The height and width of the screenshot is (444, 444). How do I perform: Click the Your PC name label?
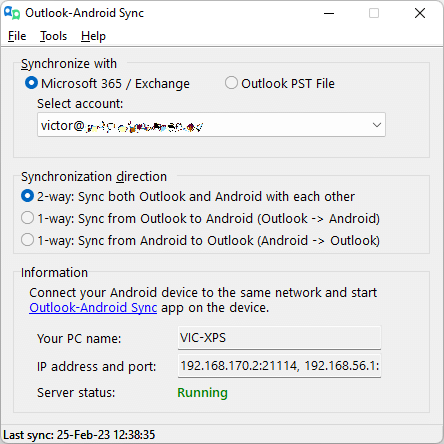coord(79,339)
